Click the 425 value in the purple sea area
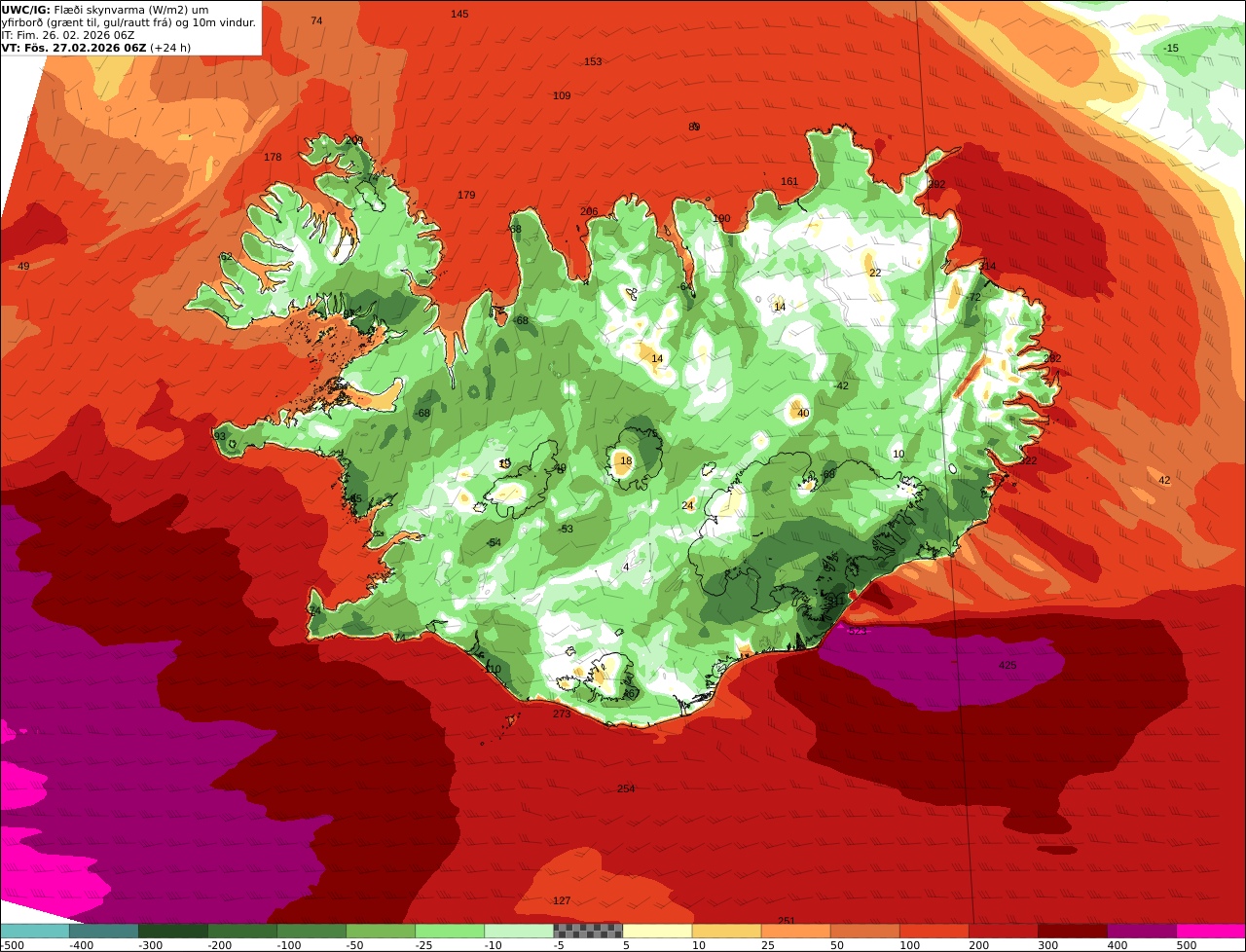Image resolution: width=1246 pixels, height=952 pixels. pyautogui.click(x=1008, y=666)
